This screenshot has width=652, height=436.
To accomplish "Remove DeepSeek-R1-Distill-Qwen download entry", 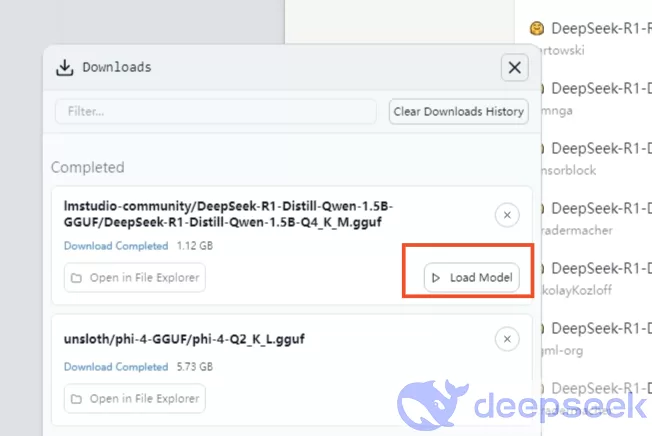I will (507, 215).
